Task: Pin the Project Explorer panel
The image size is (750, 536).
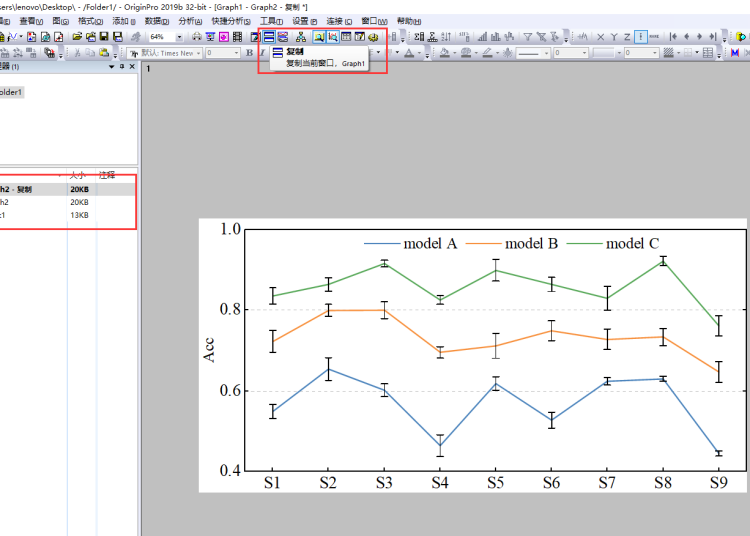Action: click(122, 66)
